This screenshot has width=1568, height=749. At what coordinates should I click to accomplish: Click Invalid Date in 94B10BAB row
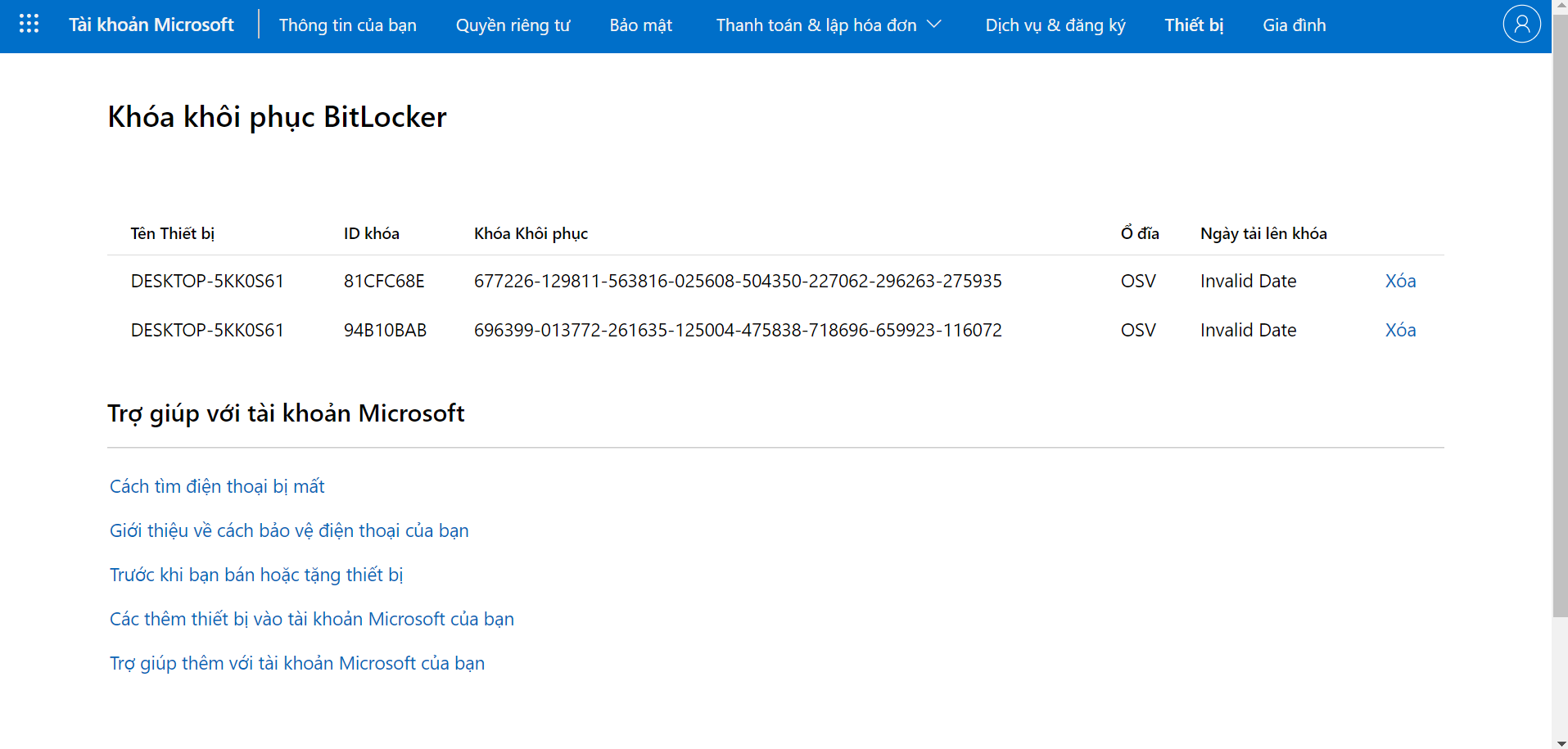(x=1248, y=330)
